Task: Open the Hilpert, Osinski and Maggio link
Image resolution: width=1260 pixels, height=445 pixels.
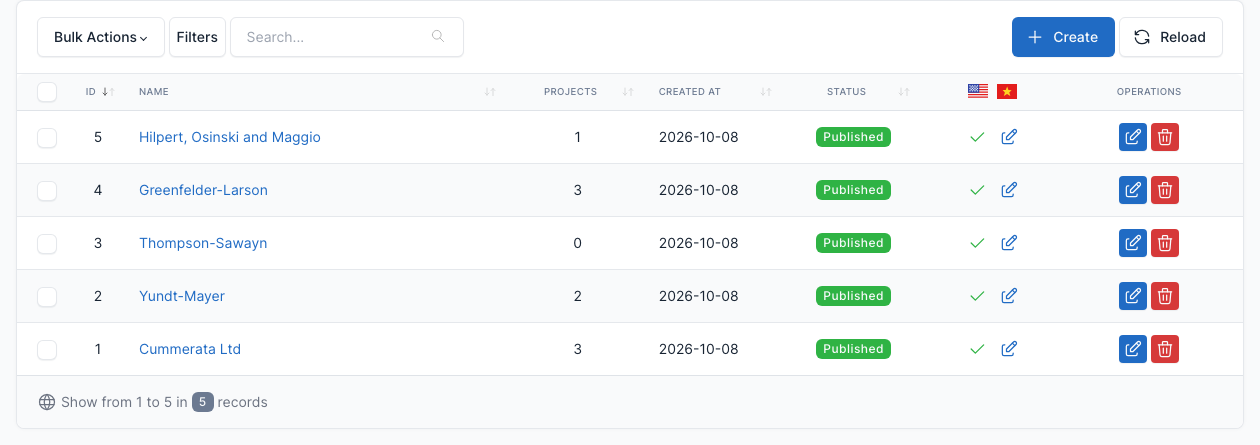Action: tap(230, 137)
